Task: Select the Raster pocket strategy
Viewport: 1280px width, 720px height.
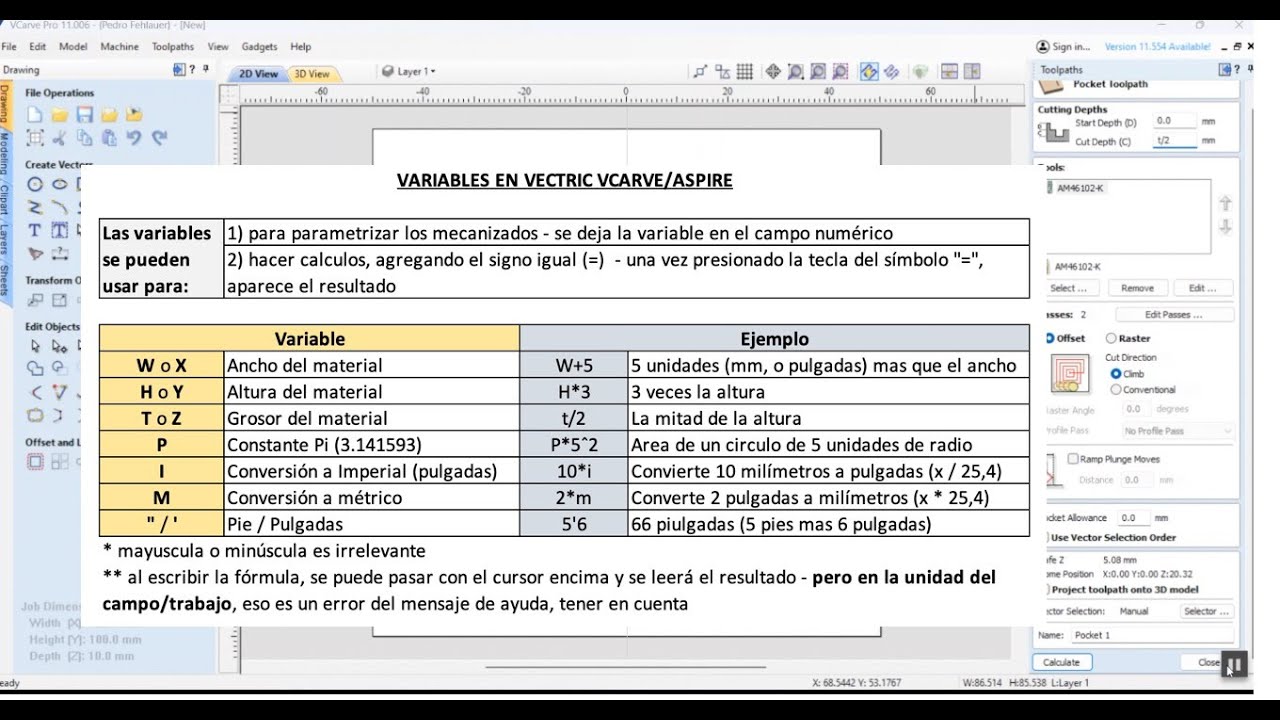Action: click(x=1128, y=338)
